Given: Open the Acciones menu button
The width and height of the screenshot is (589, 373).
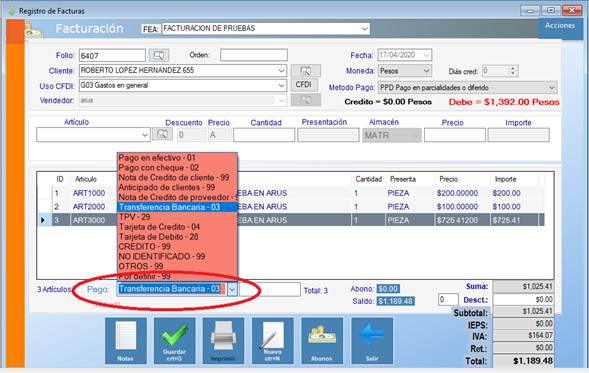Looking at the screenshot, I should (x=560, y=26).
